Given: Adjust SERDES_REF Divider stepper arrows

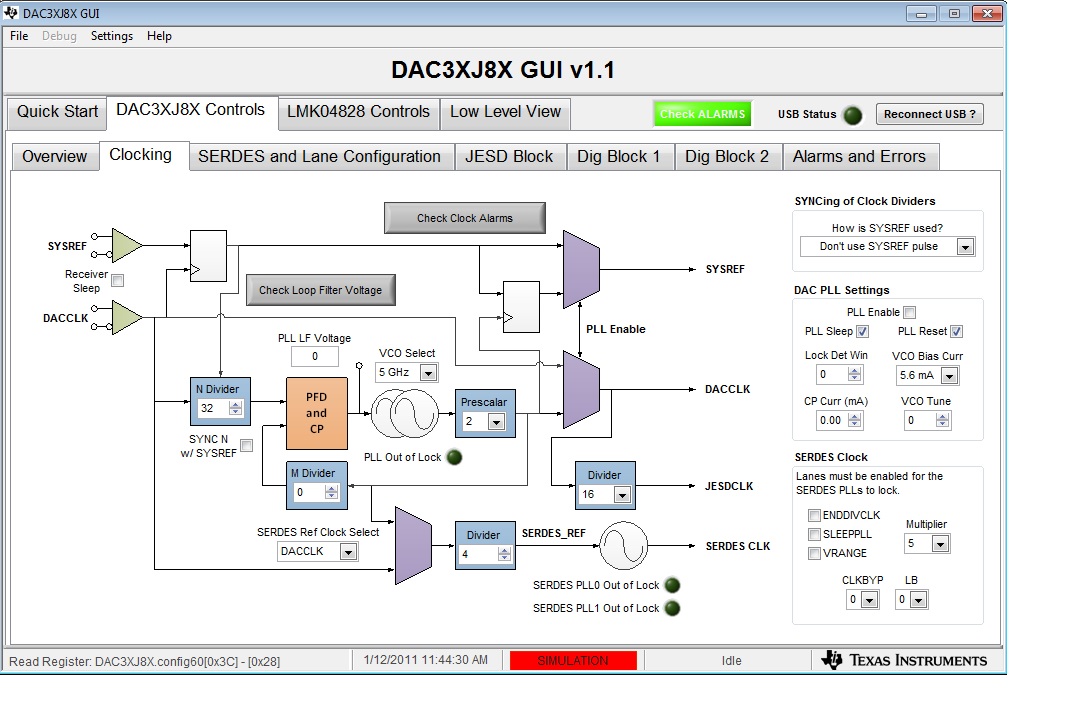Looking at the screenshot, I should point(504,554).
